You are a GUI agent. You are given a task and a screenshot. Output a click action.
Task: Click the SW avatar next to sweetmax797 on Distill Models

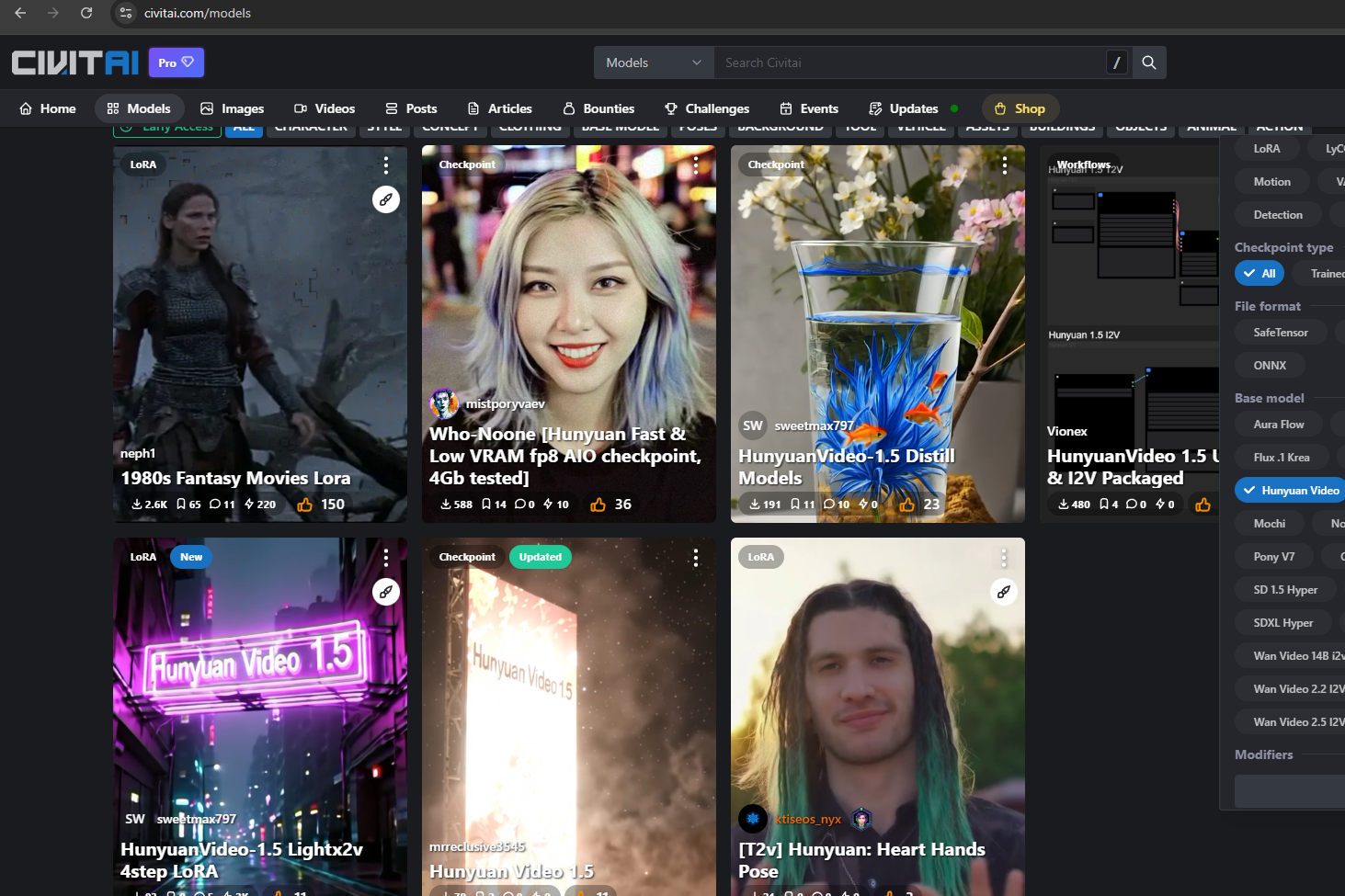753,425
